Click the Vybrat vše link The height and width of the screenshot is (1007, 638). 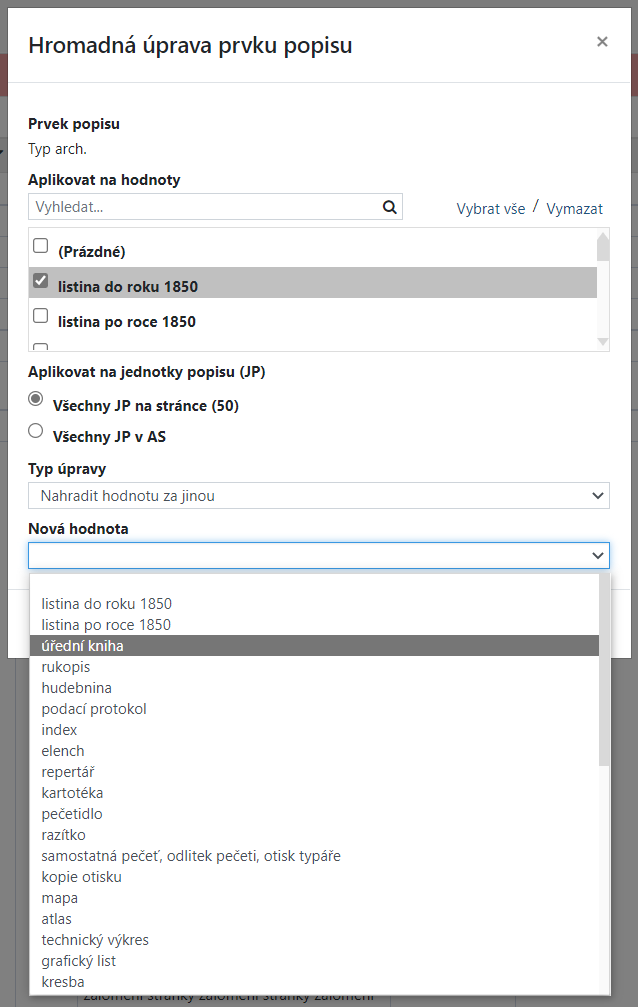pyautogui.click(x=490, y=209)
